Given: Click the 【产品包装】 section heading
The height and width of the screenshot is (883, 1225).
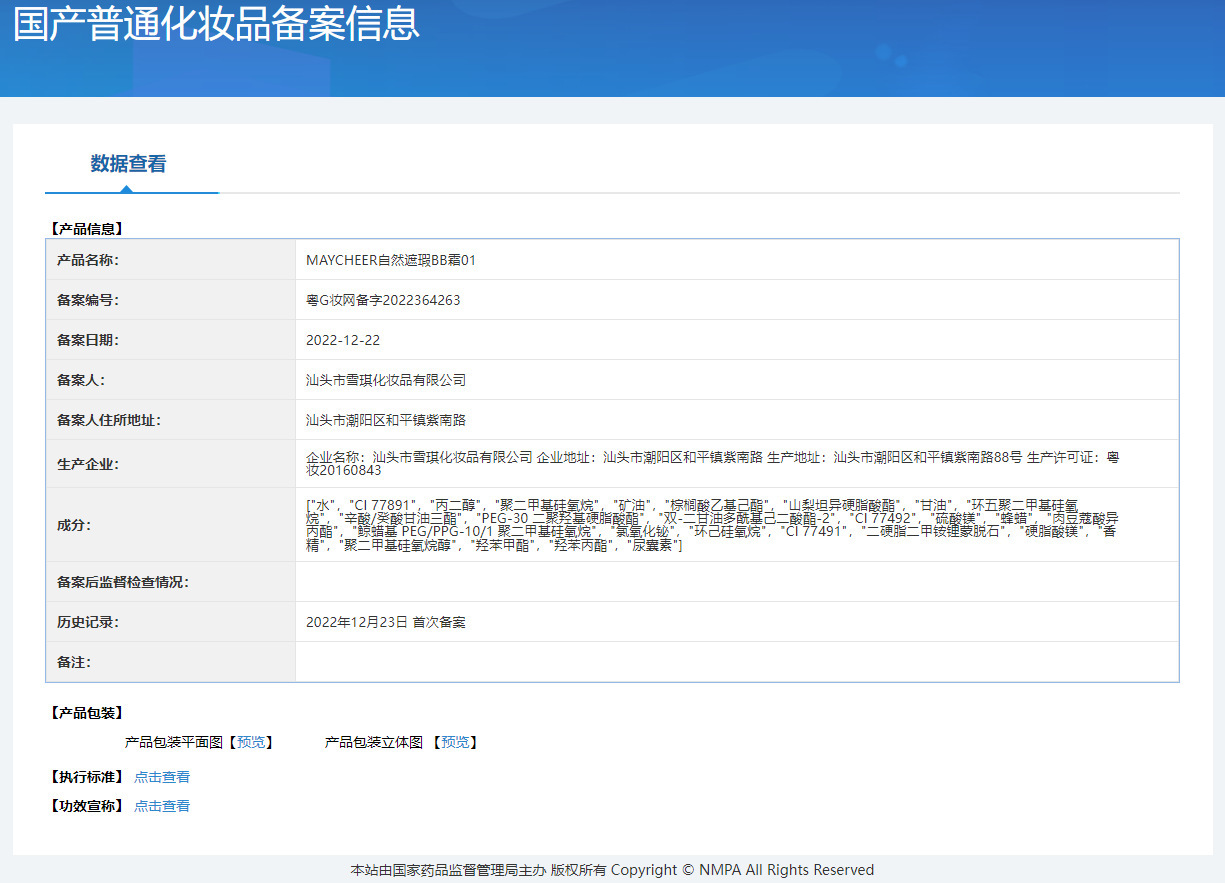Looking at the screenshot, I should [86, 713].
